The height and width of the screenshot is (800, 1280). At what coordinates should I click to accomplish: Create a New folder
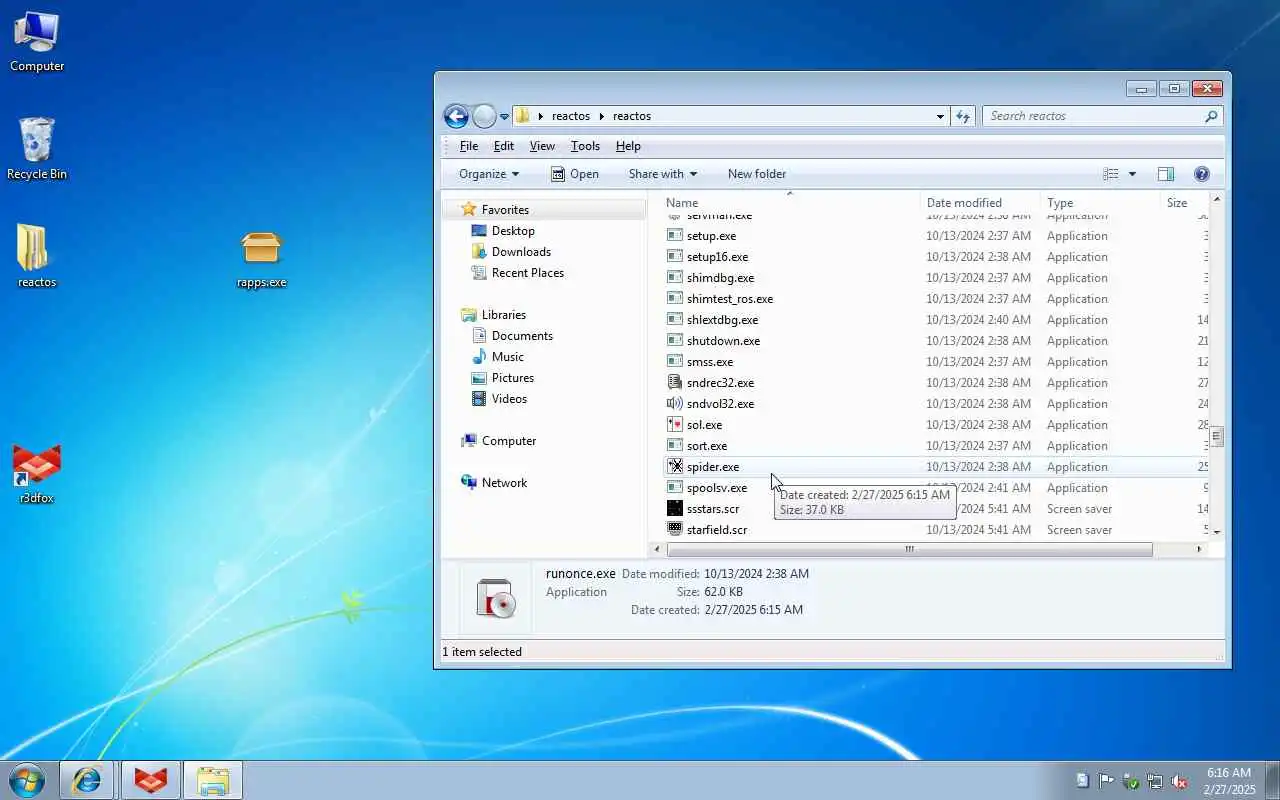click(757, 174)
